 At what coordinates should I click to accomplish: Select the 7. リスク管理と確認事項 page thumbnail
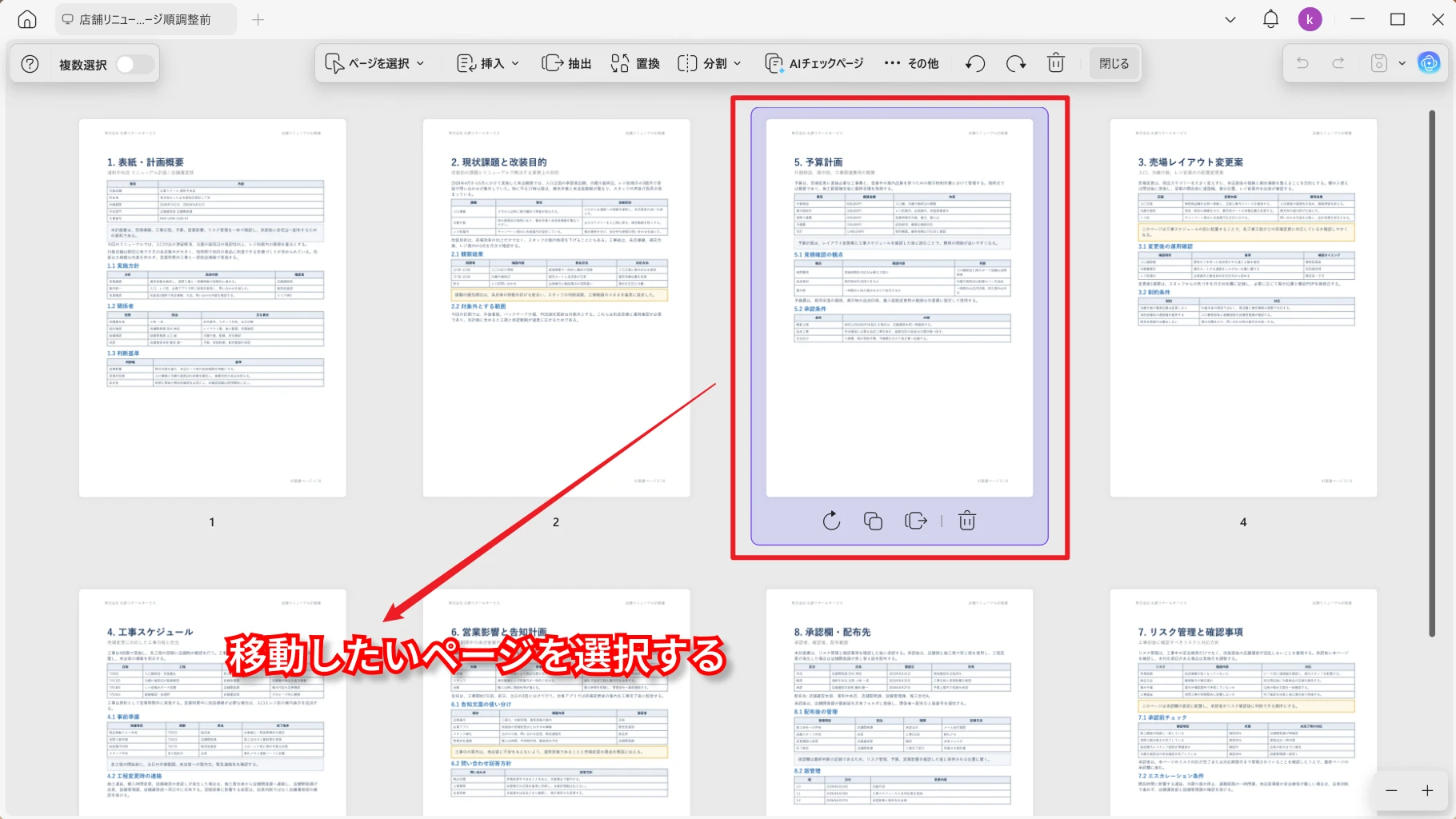pyautogui.click(x=1243, y=702)
